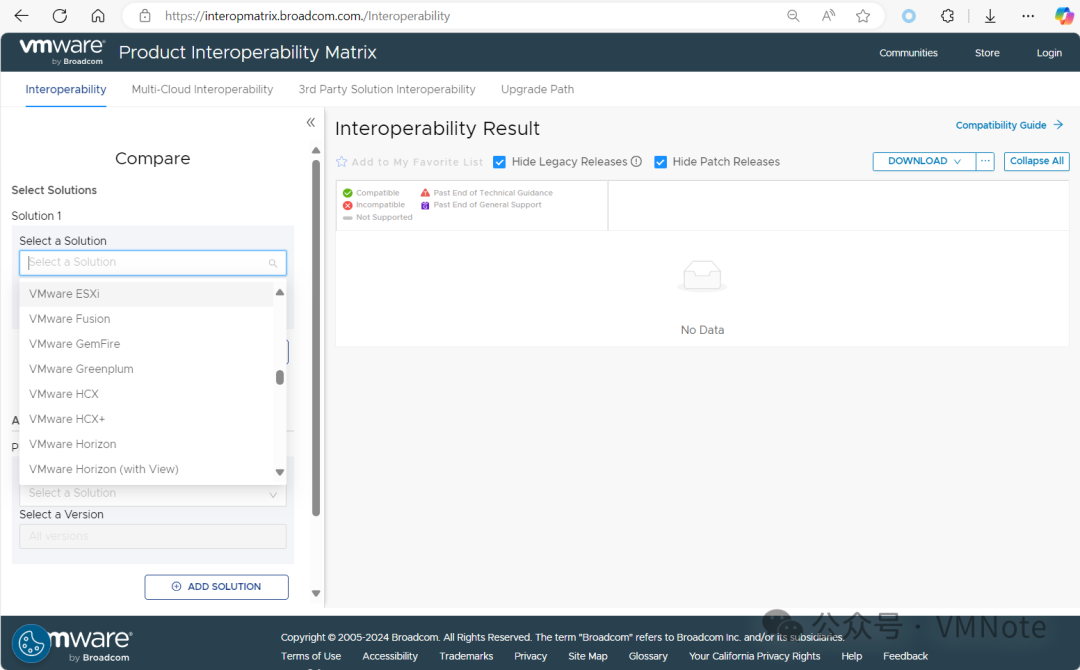The height and width of the screenshot is (670, 1080).
Task: Choose VMware ESXi from the list
Action: [x=146, y=294]
